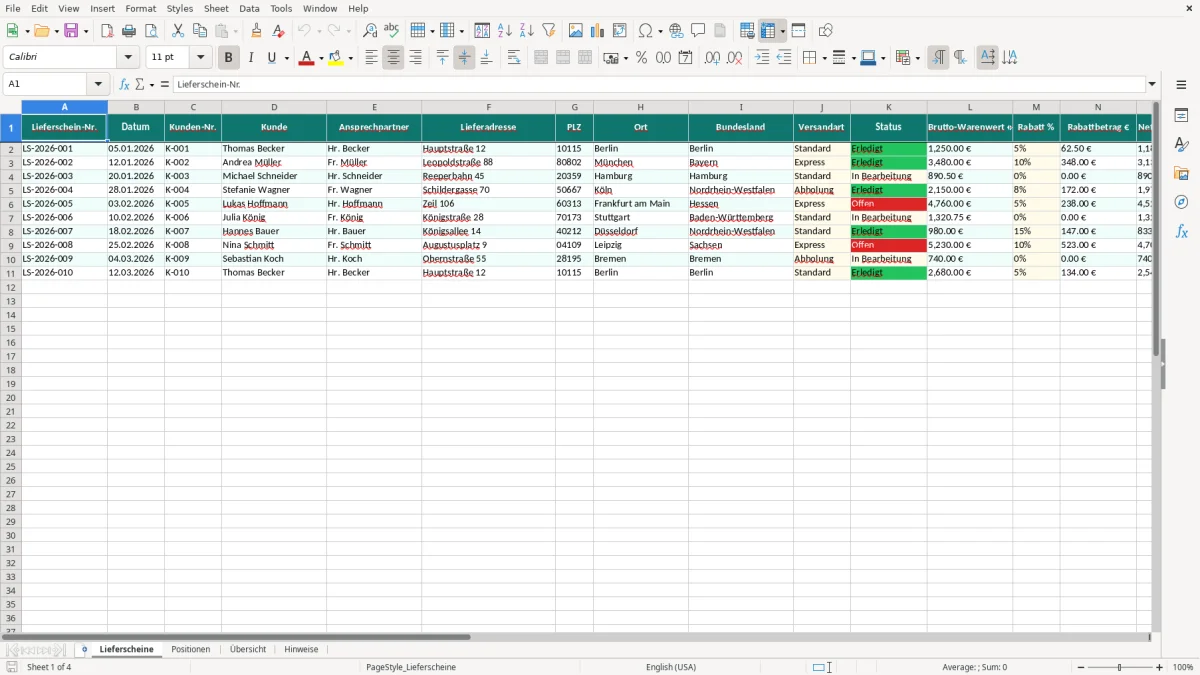Image resolution: width=1200 pixels, height=675 pixels.
Task: Add a decimal place
Action: [713, 58]
